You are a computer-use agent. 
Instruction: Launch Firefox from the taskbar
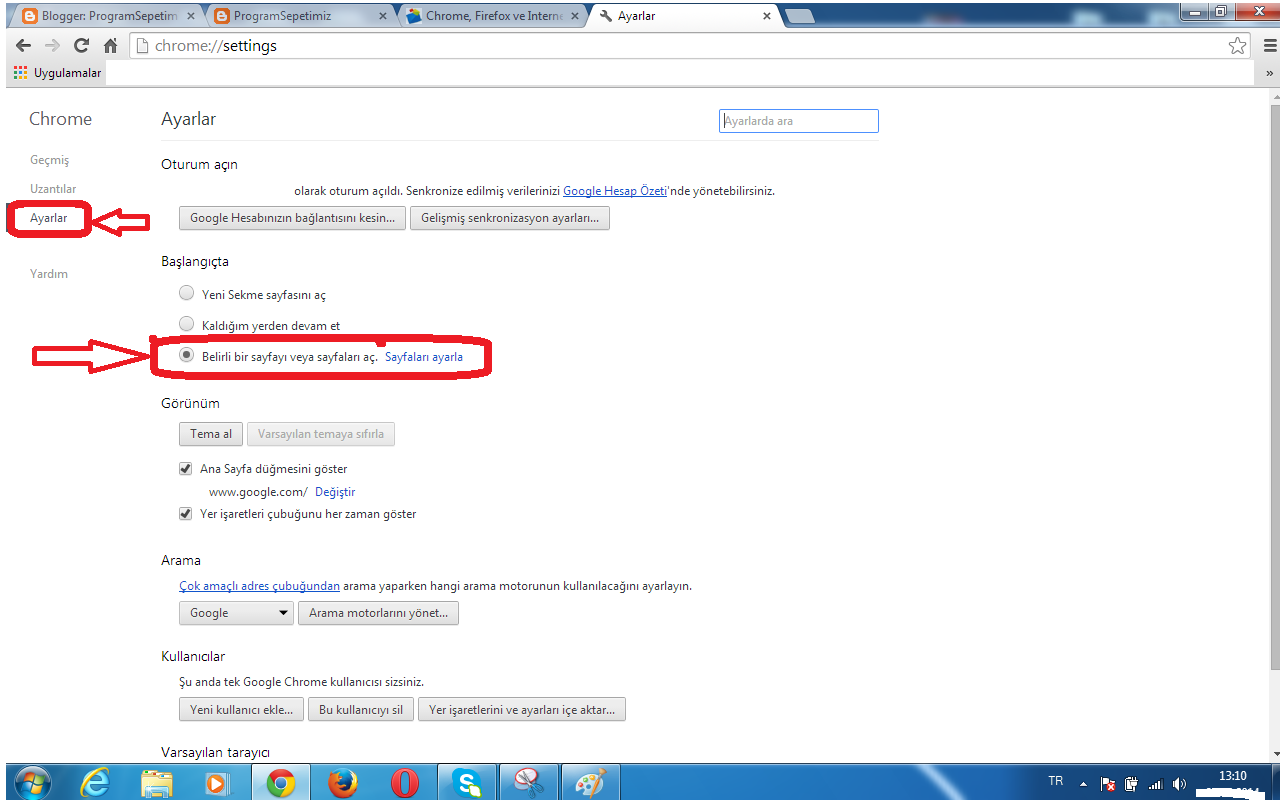point(343,783)
